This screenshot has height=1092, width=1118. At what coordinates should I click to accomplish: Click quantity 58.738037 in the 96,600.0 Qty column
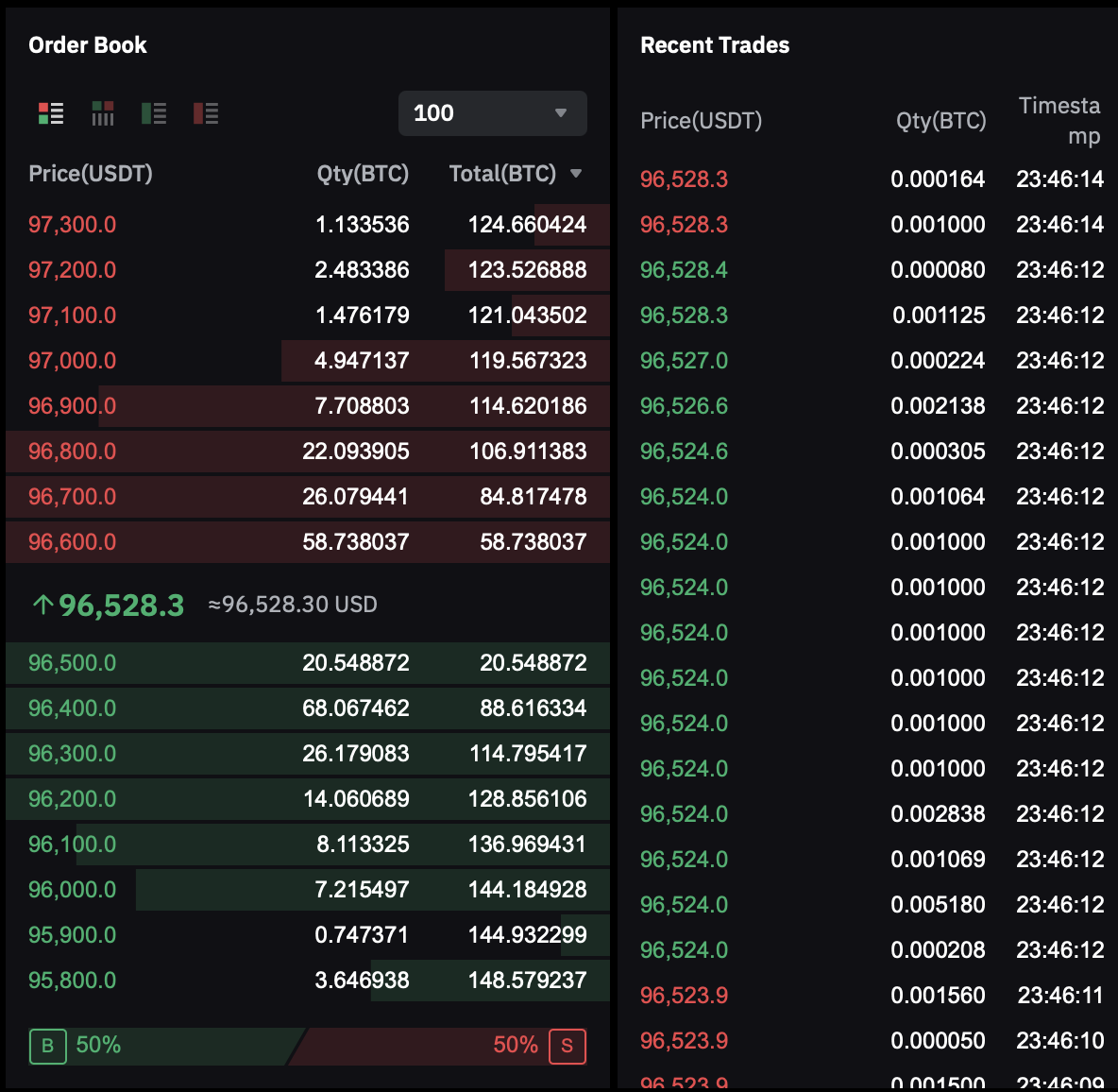356,542
